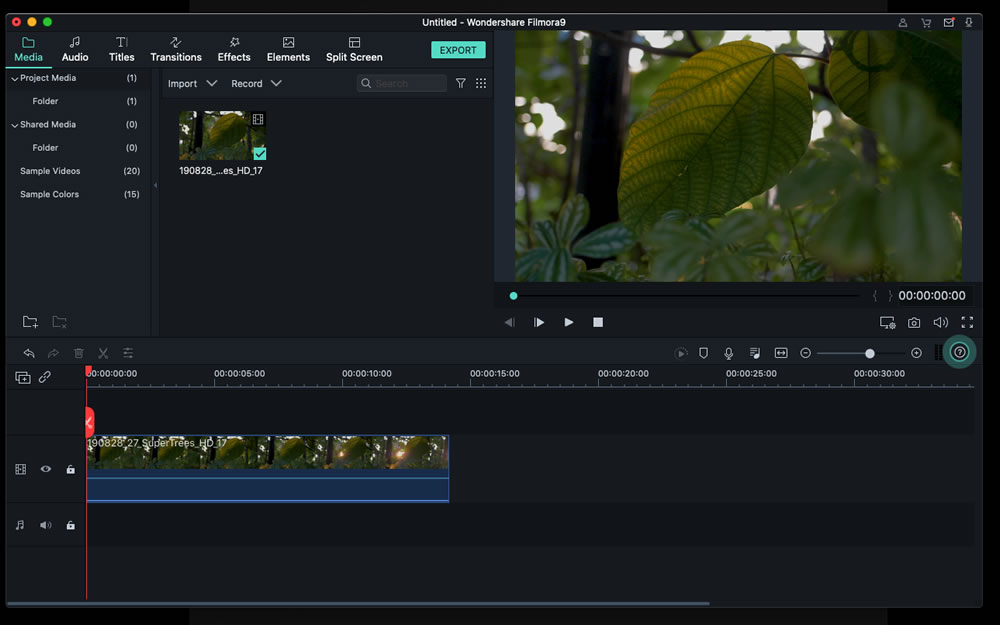Click the preview volume speaker icon
The width and height of the screenshot is (1000, 625).
(x=941, y=323)
